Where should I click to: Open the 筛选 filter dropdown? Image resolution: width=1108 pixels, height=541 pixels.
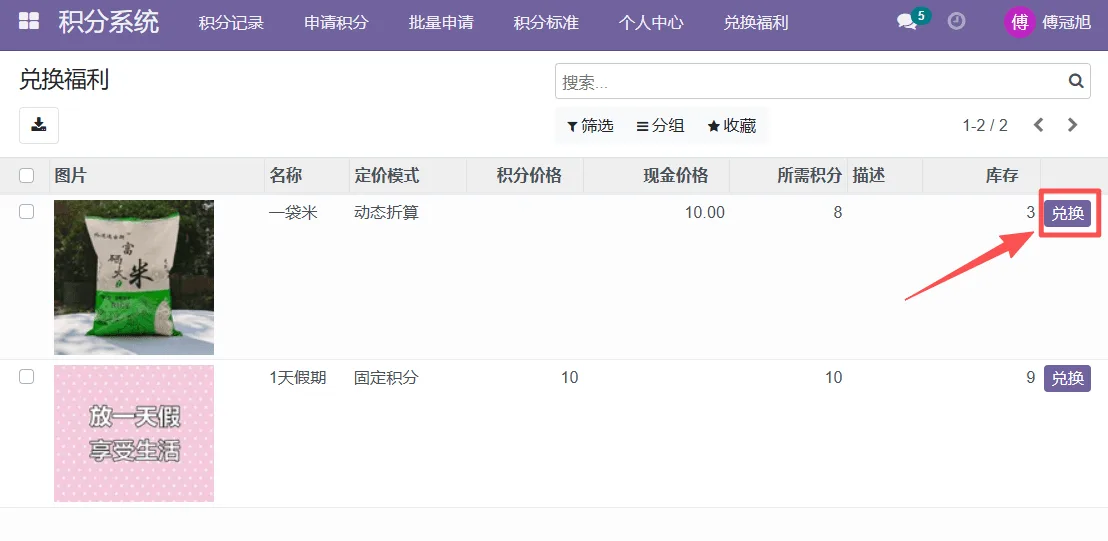coord(591,126)
